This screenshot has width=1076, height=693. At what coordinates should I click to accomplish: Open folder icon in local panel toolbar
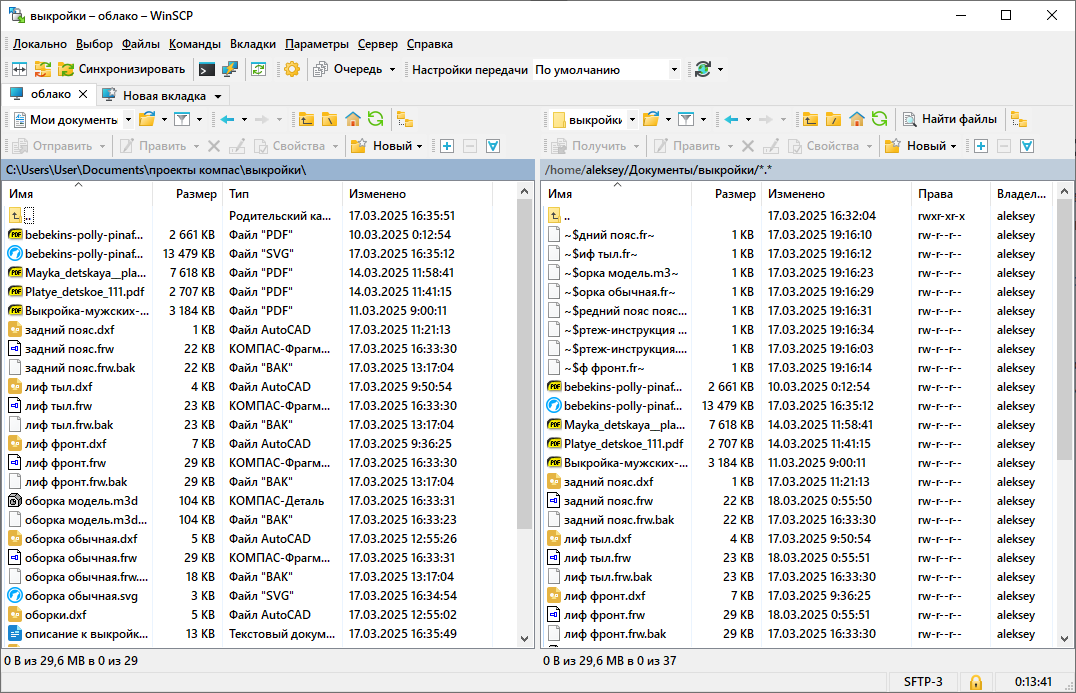pos(147,119)
